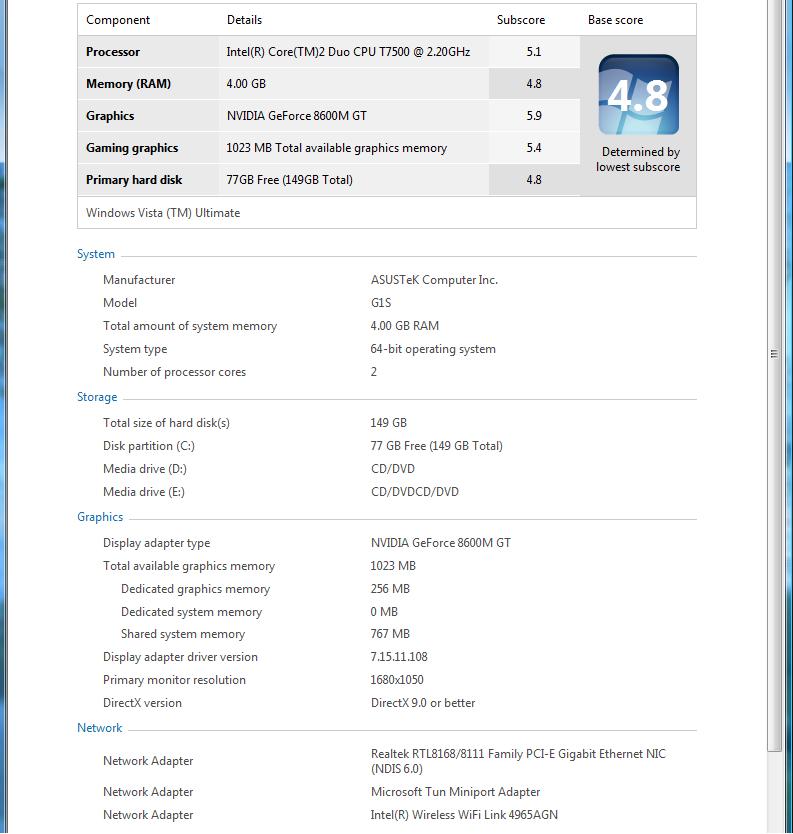Click '256 MB' value
The width and height of the screenshot is (793, 834).
pos(390,589)
